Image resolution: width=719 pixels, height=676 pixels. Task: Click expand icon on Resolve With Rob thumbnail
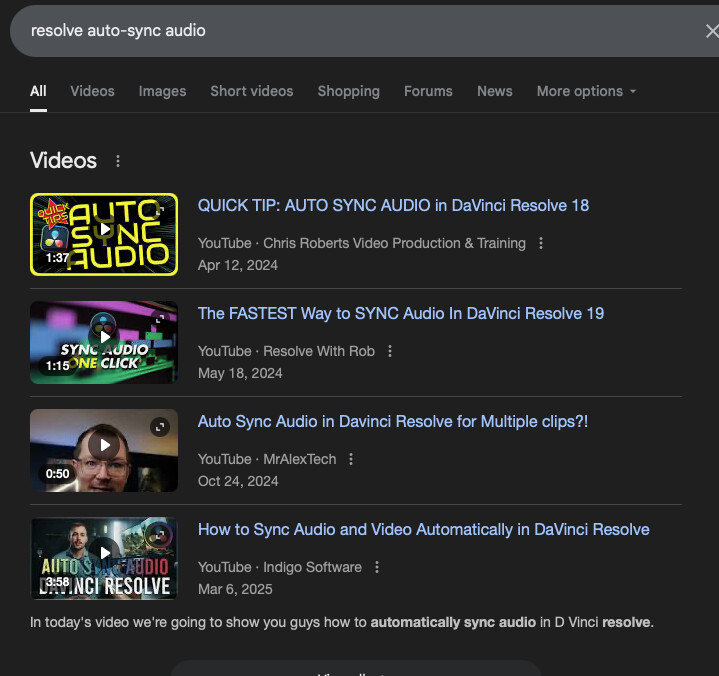[x=159, y=319]
